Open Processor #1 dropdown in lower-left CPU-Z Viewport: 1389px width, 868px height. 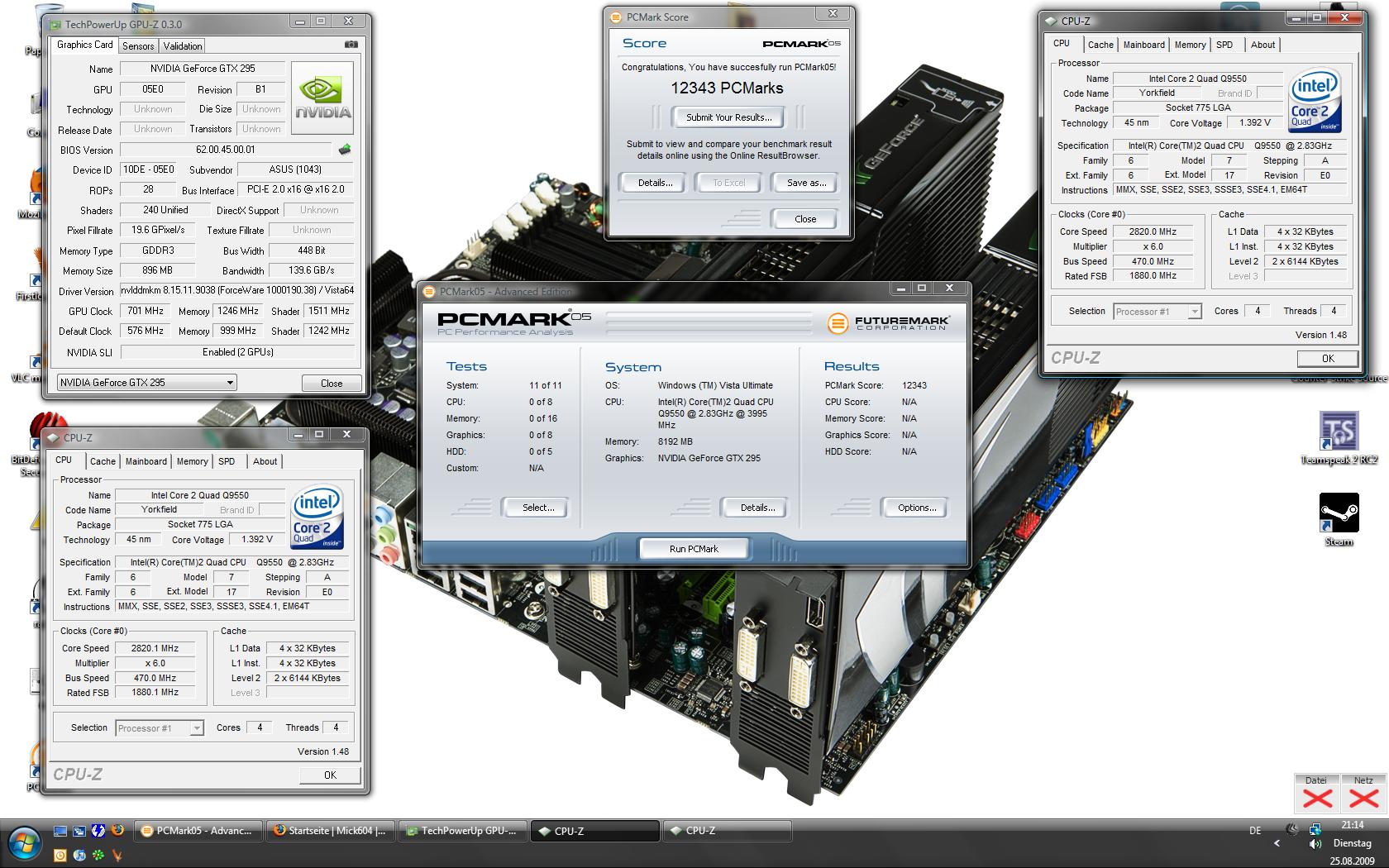tap(160, 728)
